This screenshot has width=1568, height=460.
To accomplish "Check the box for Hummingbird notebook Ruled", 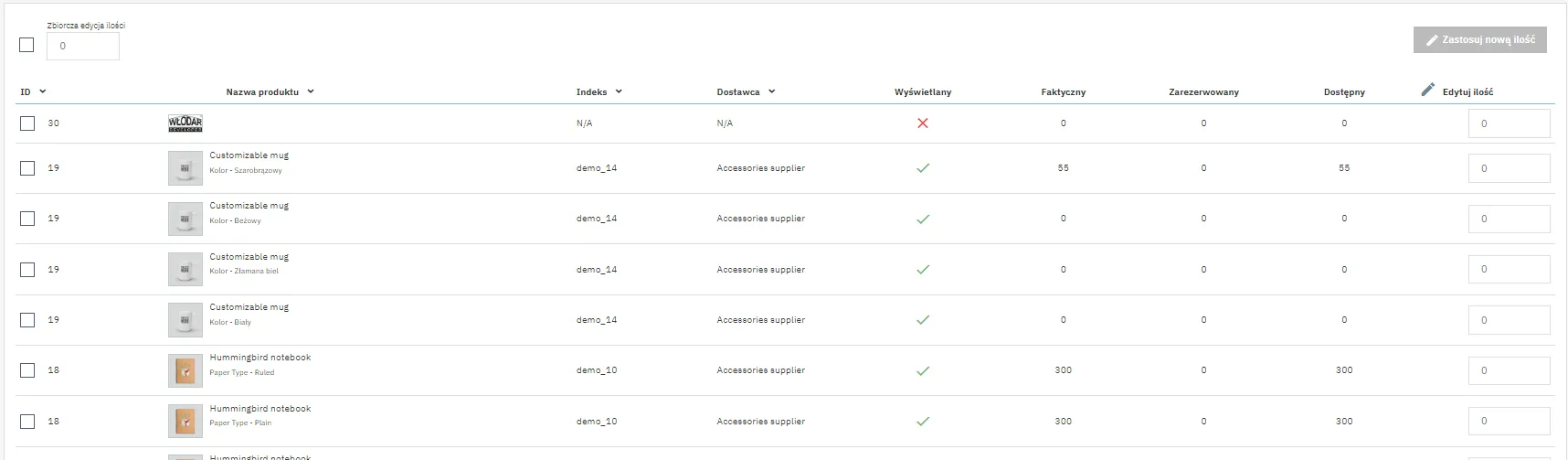I will point(27,370).
